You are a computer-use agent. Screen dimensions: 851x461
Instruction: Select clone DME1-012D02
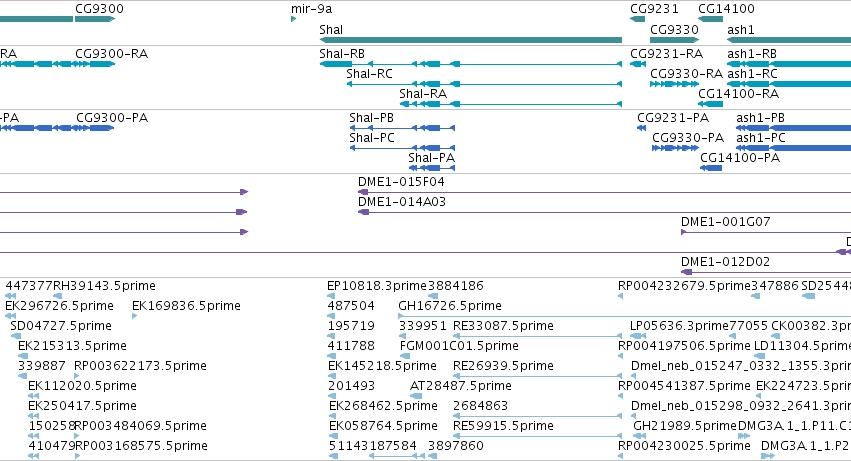point(766,272)
